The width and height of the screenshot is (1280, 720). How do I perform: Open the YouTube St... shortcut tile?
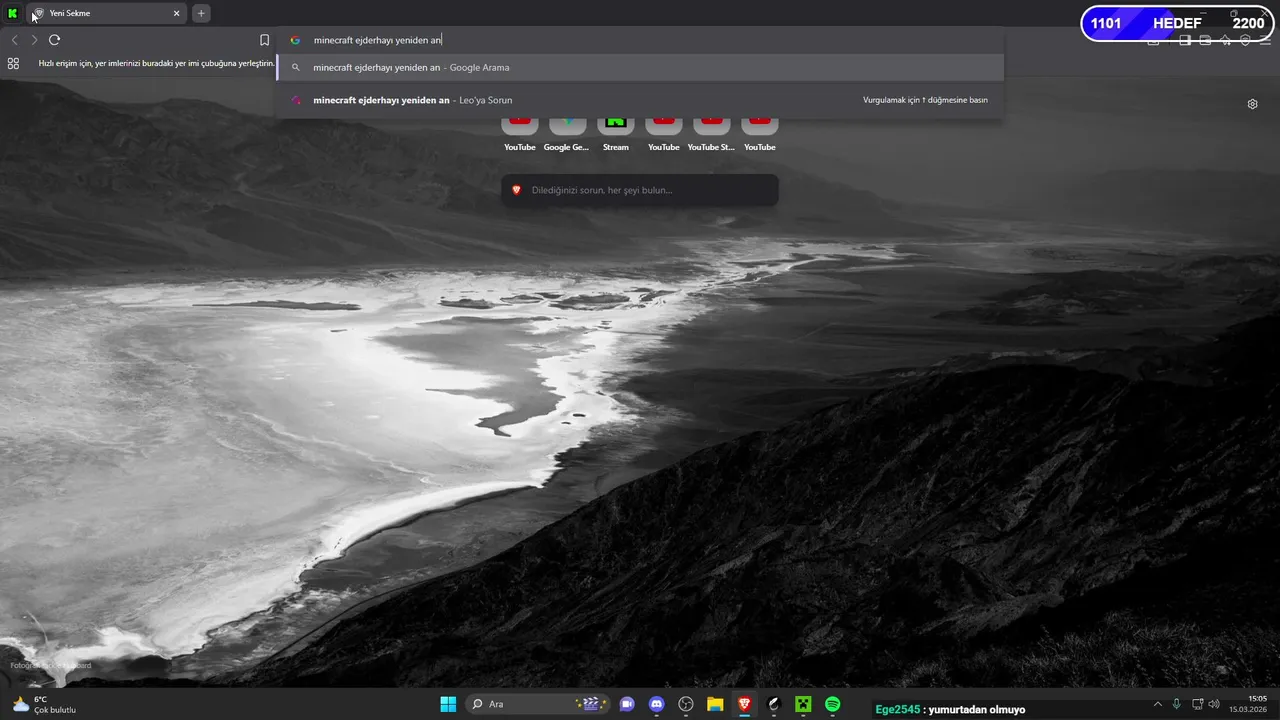coord(711,134)
